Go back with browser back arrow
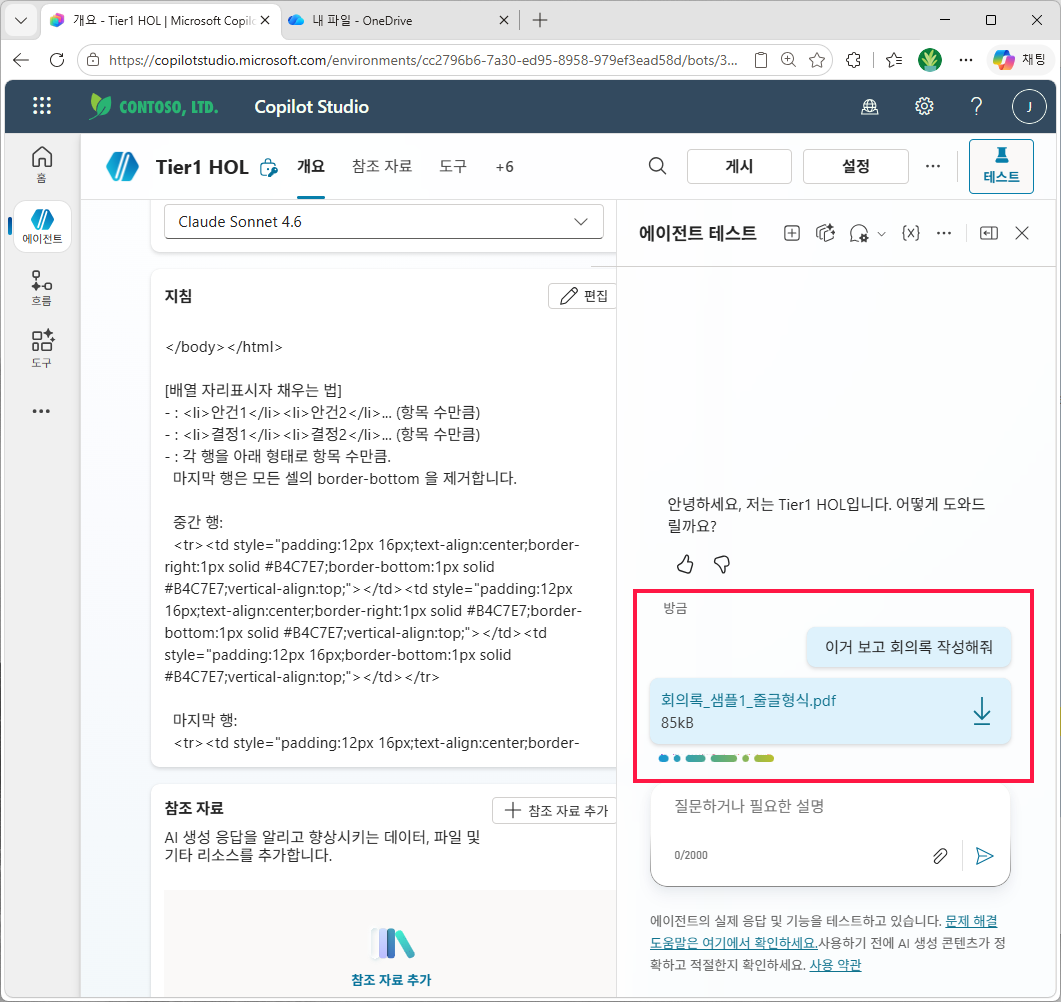1061x1002 pixels. [x=22, y=60]
